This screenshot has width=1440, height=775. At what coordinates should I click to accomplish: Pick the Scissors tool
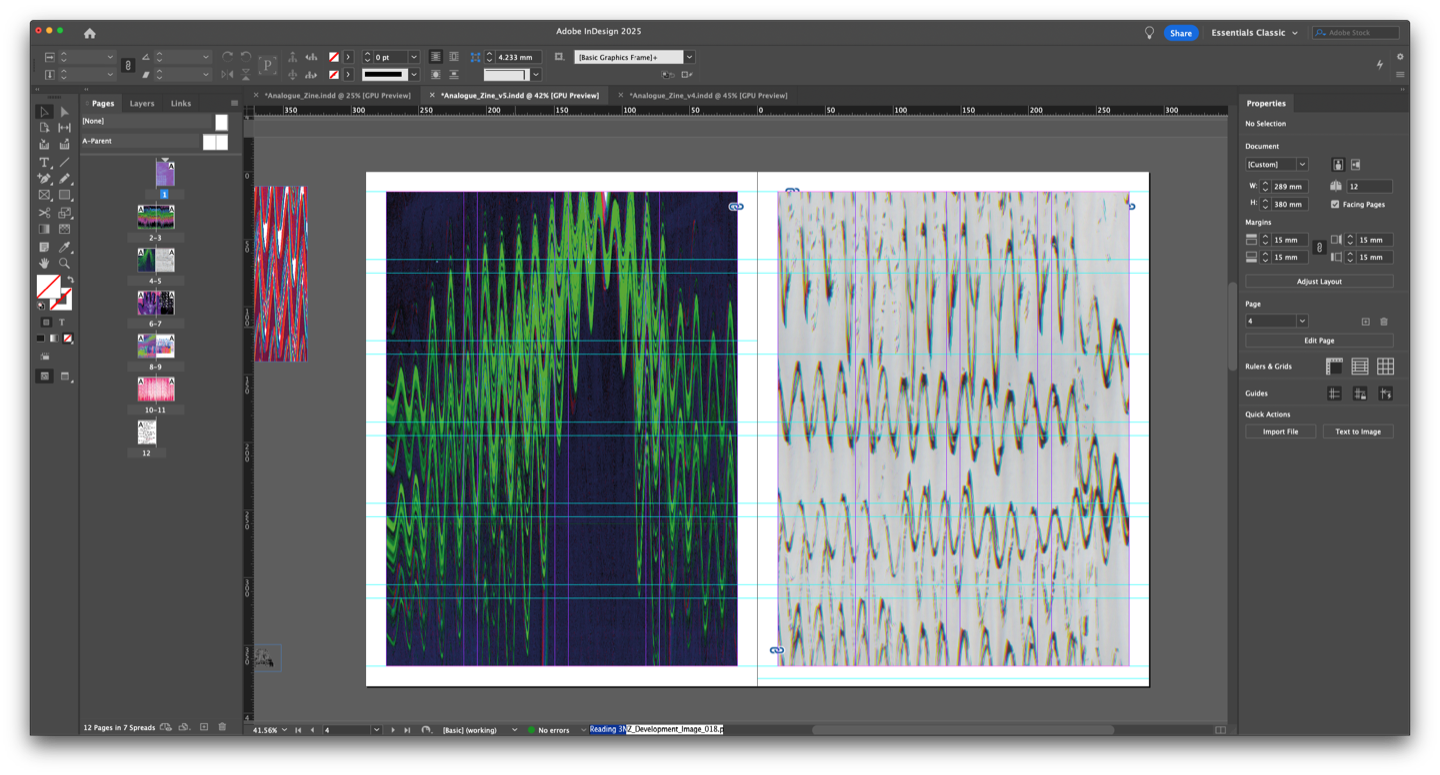tap(44, 213)
